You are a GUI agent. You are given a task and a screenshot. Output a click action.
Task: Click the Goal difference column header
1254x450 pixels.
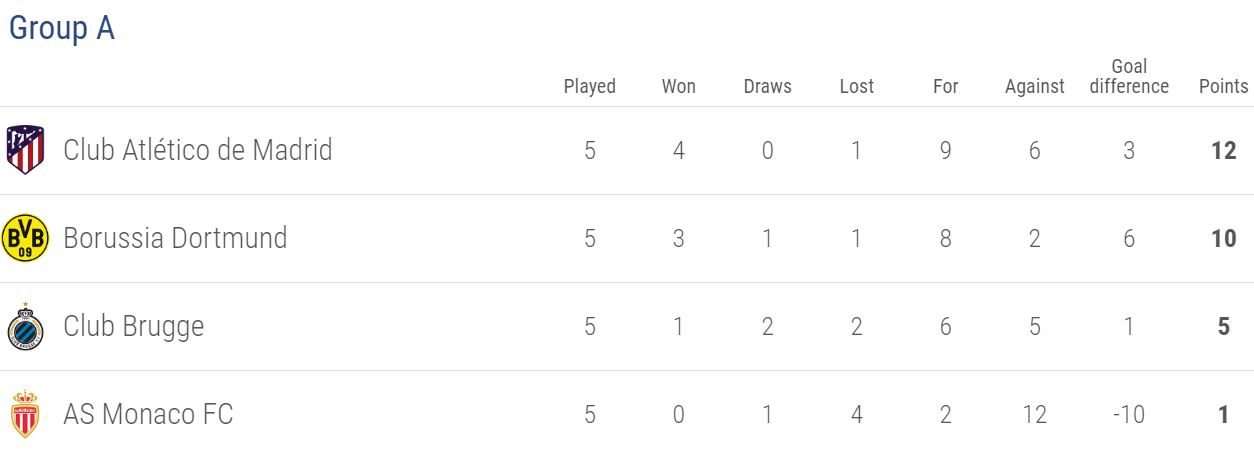[1129, 76]
